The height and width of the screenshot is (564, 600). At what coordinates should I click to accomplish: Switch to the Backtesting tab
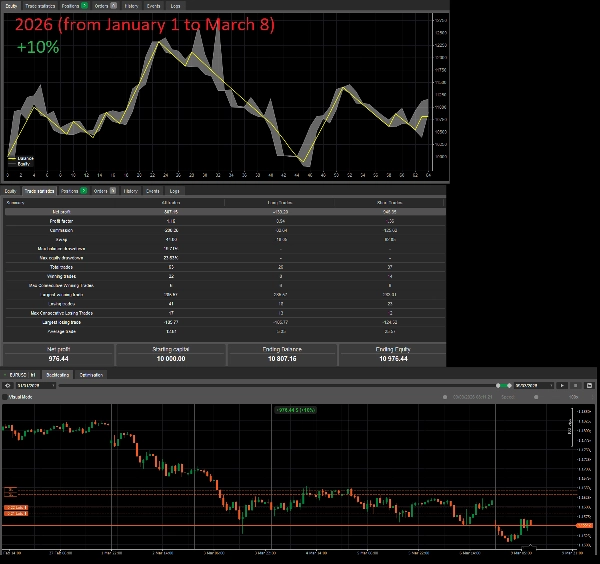coord(57,375)
